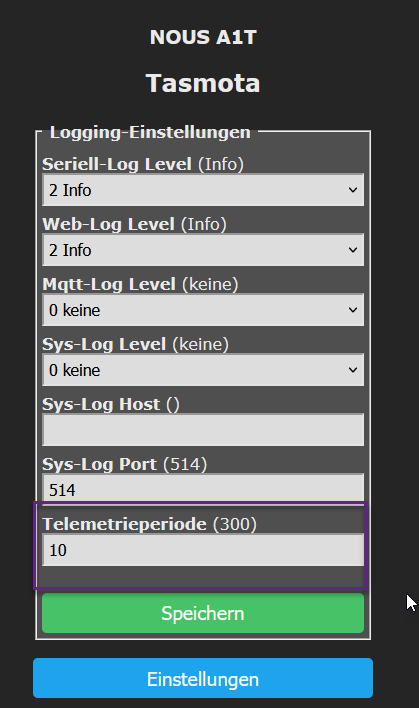Focus the empty Sys-Log Host field
Image resolution: width=419 pixels, height=708 pixels.
203,430
